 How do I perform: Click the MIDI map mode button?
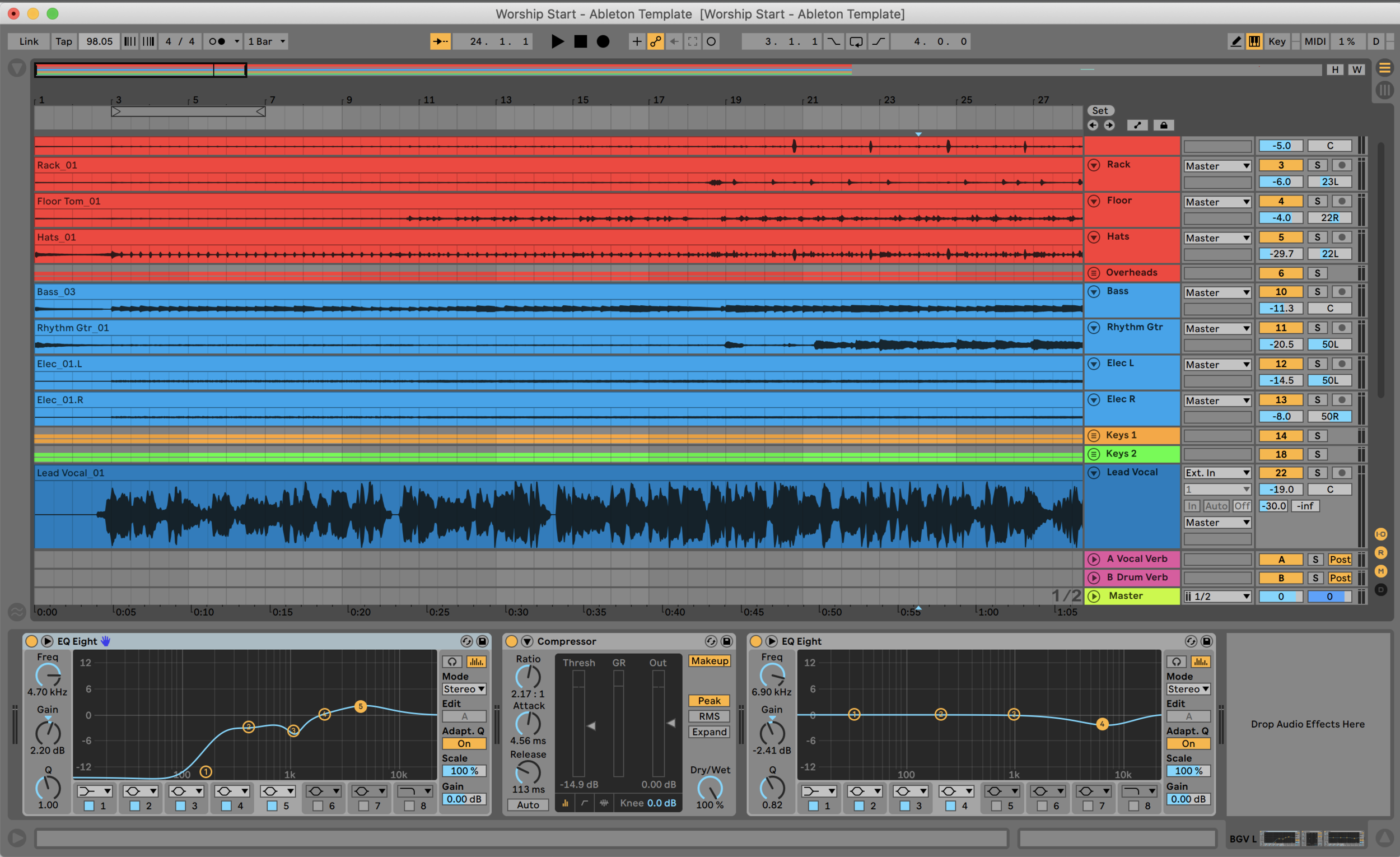pos(1315,41)
